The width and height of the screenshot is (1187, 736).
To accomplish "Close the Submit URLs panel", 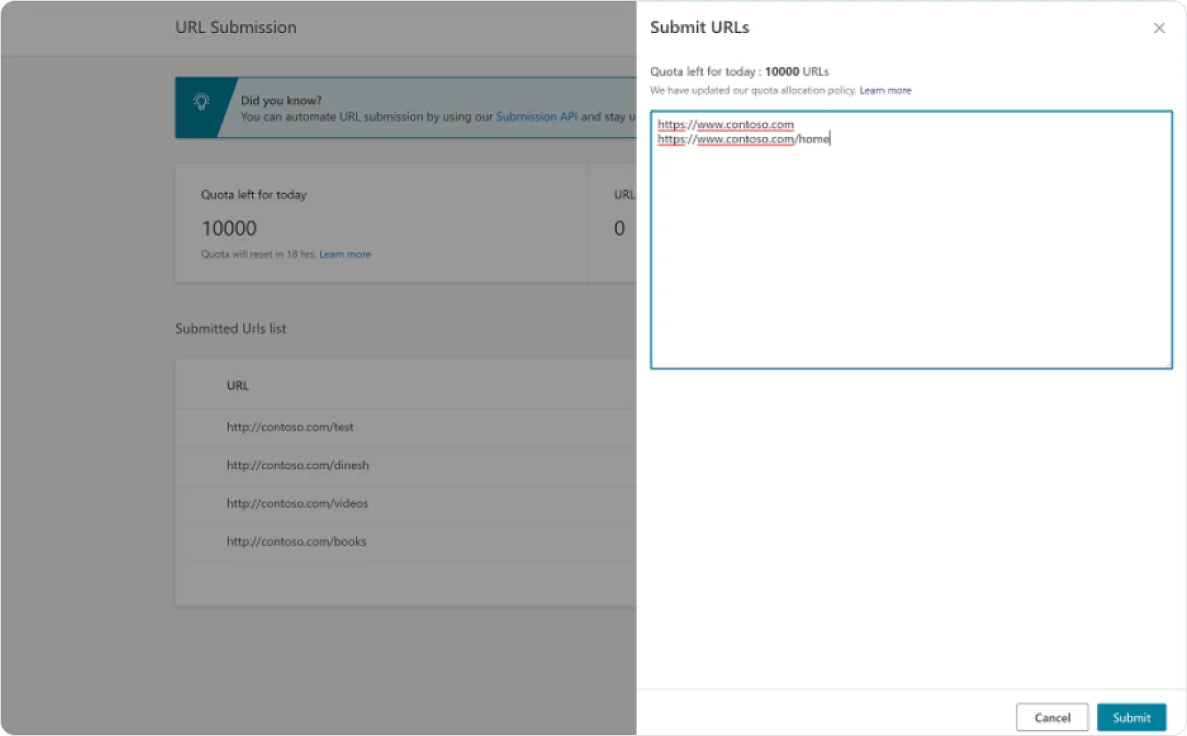I will (1158, 28).
